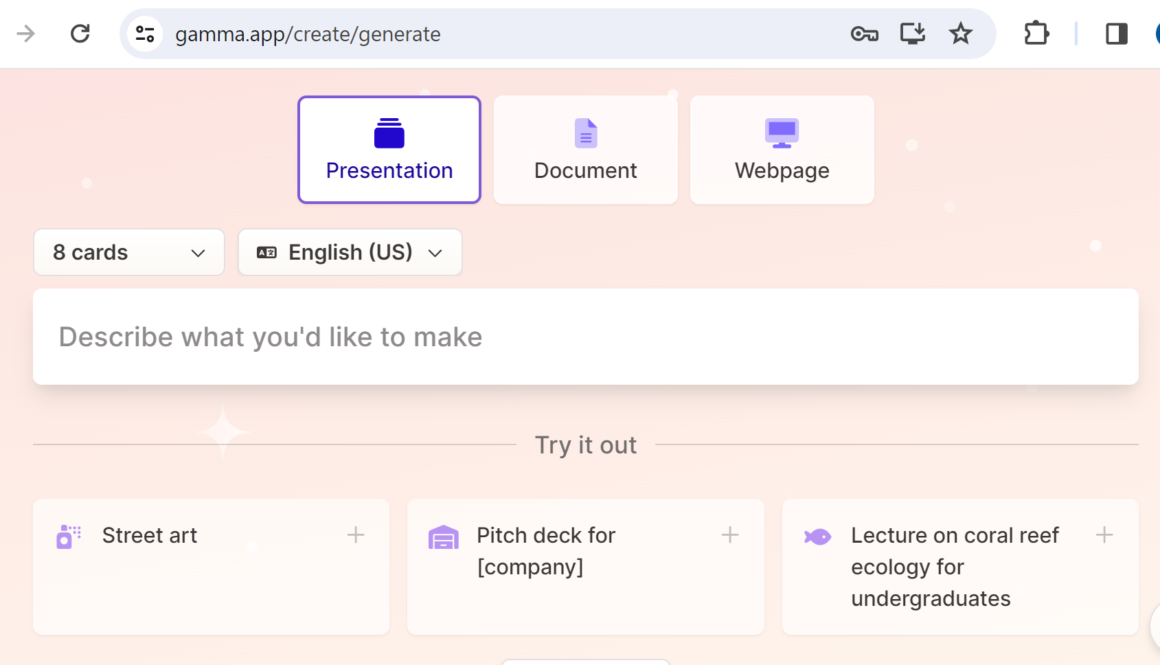Viewport: 1160px width, 665px height.
Task: Open the browser side panel icon
Action: pyautogui.click(x=1116, y=34)
